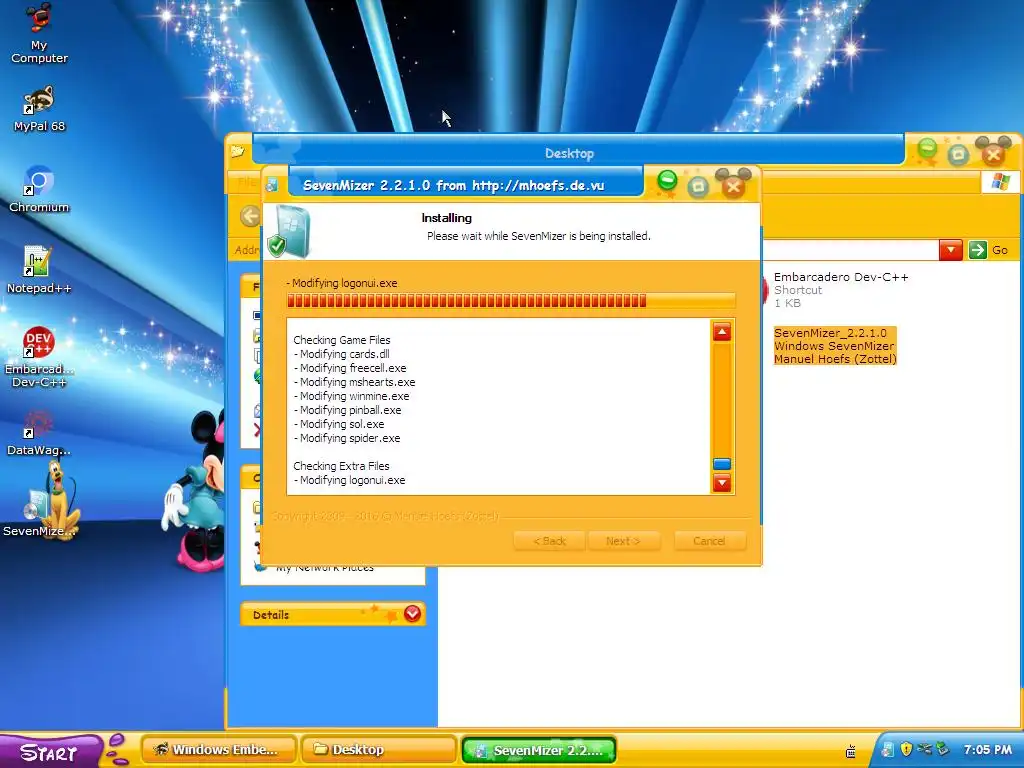The width and height of the screenshot is (1024, 768).
Task: Click 'Please wait while SevenMizer' message
Action: coord(539,236)
